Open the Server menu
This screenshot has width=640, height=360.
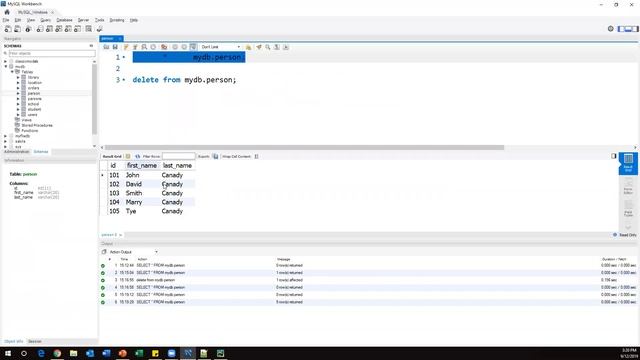click(83, 20)
